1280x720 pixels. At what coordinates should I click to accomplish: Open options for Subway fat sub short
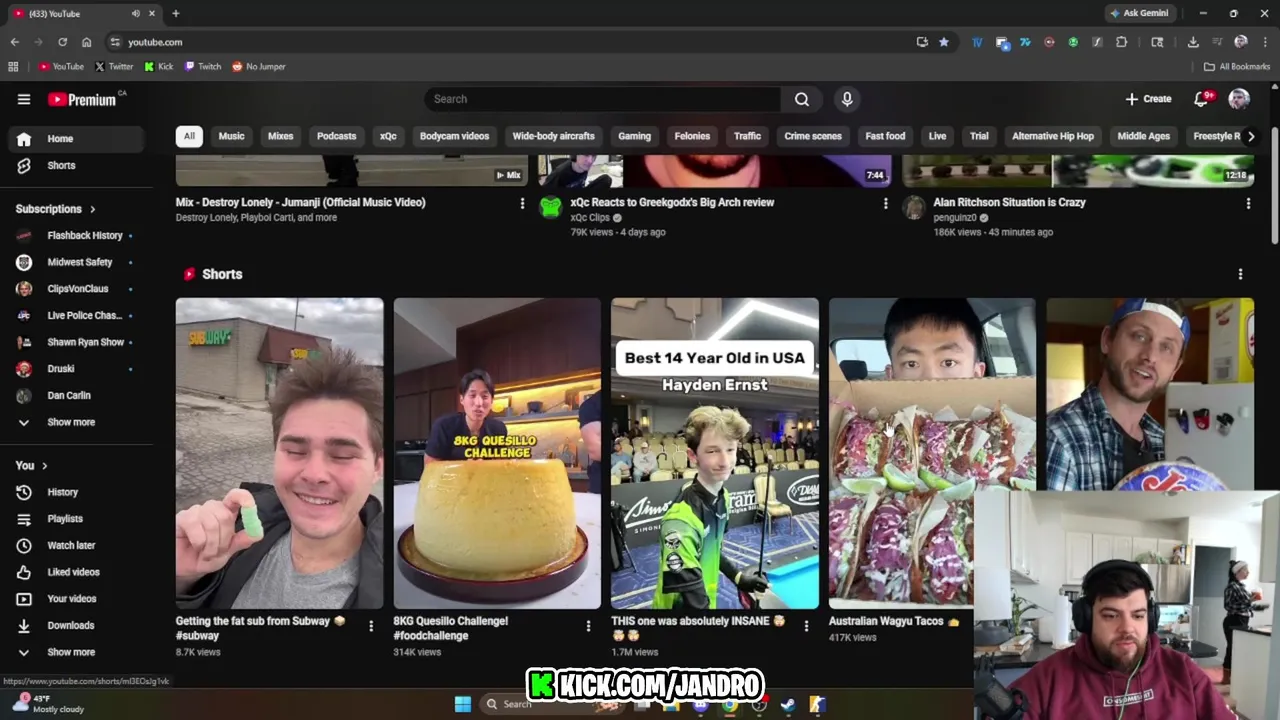pyautogui.click(x=370, y=626)
